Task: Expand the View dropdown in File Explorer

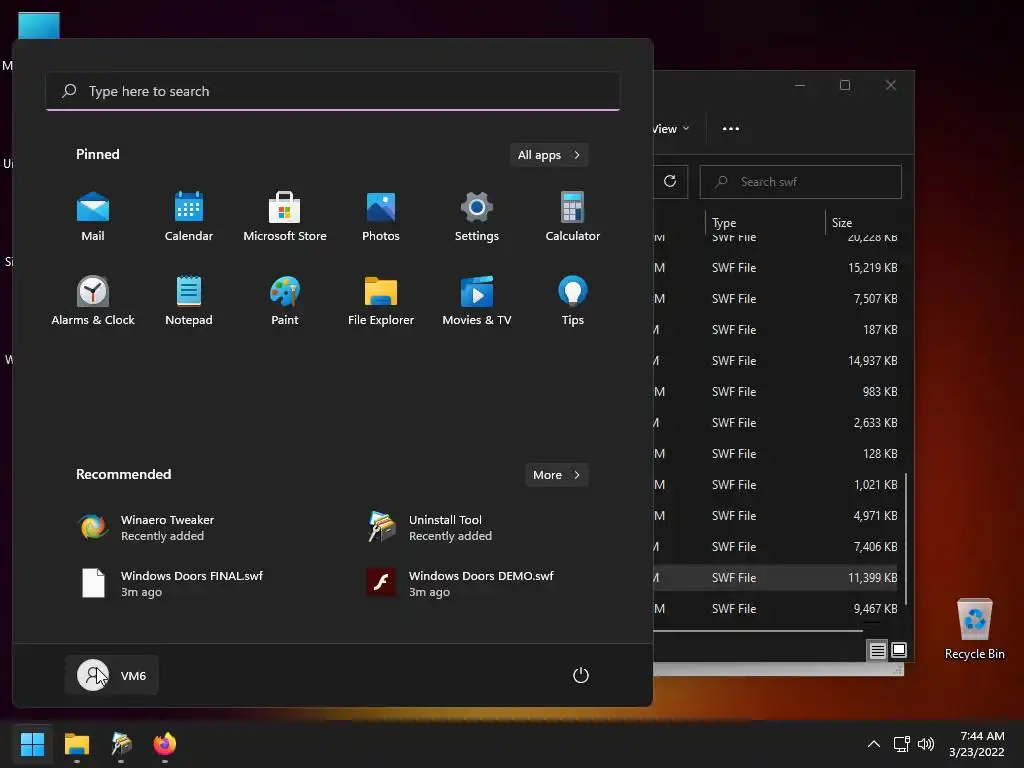Action: coord(671,129)
